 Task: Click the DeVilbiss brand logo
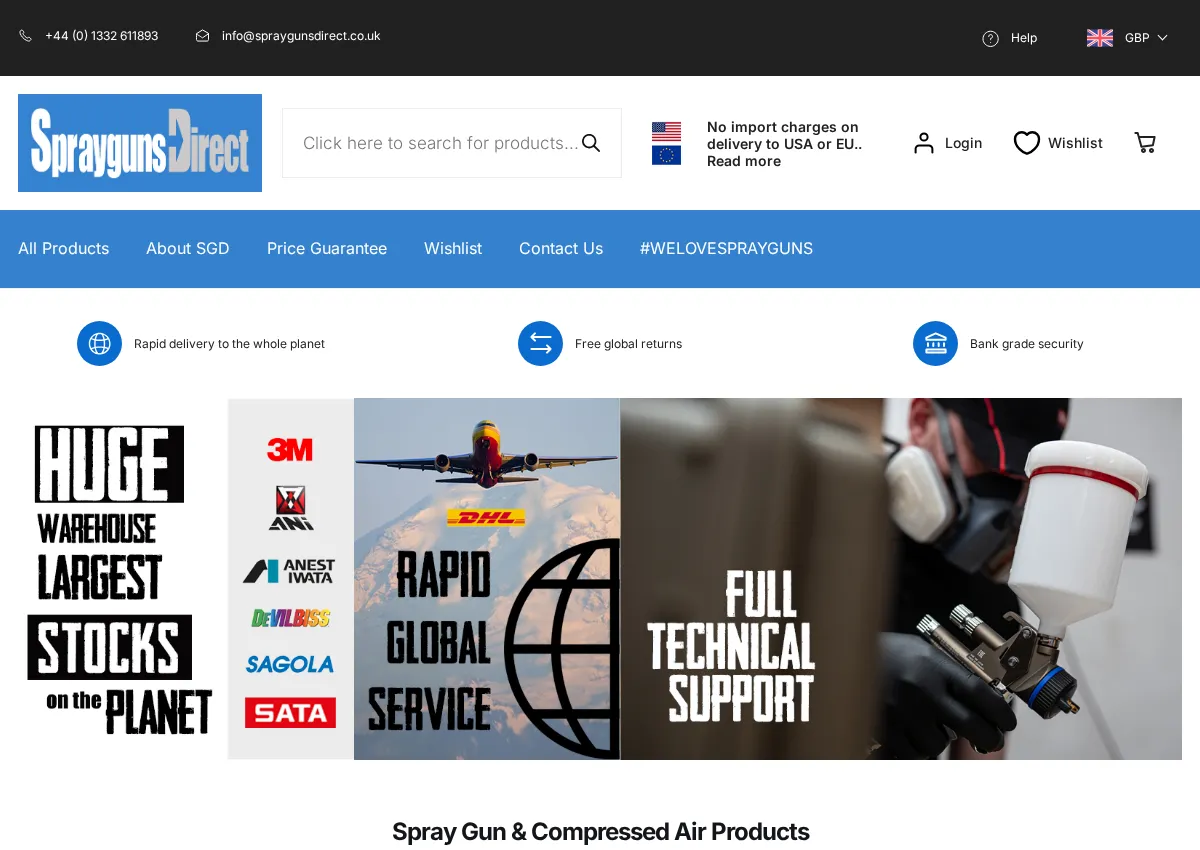click(x=290, y=618)
